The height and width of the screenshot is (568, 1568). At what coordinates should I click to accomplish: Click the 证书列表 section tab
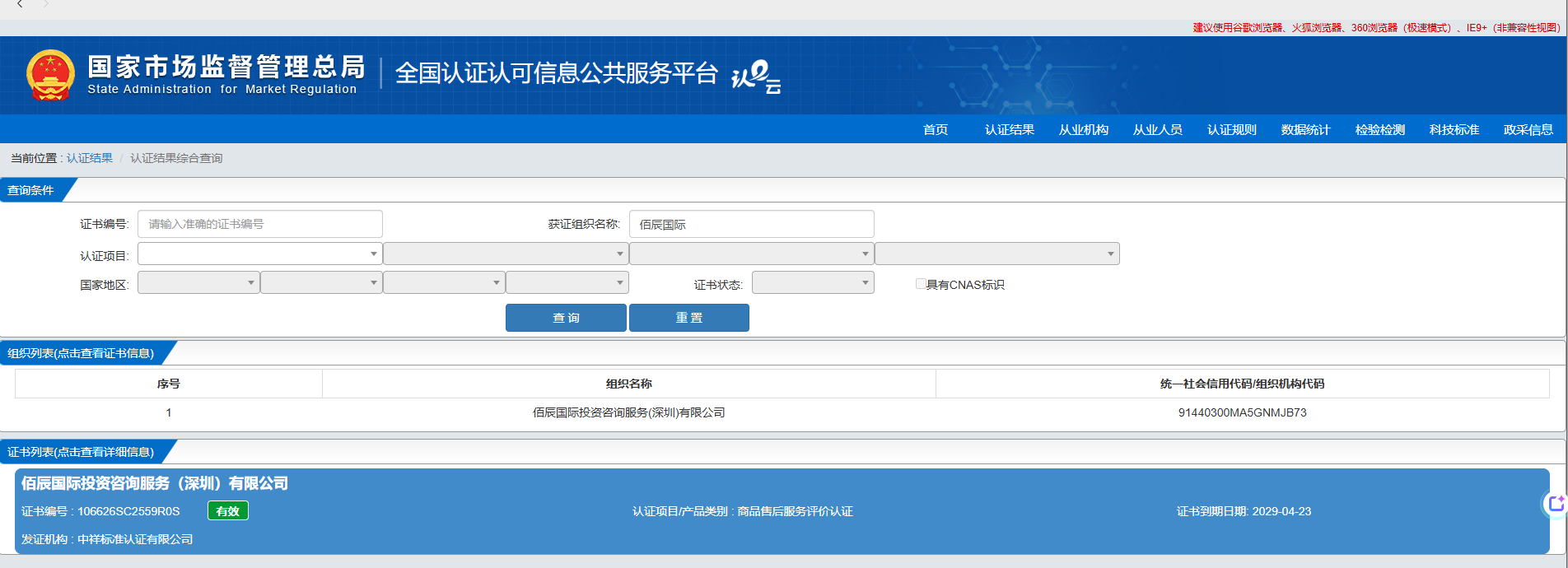pos(82,452)
